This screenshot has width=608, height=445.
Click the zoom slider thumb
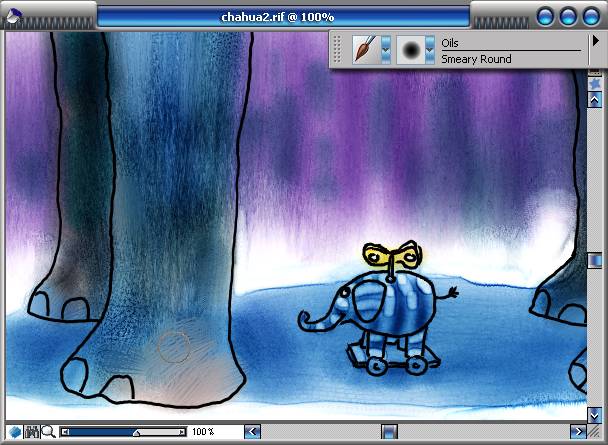136,433
